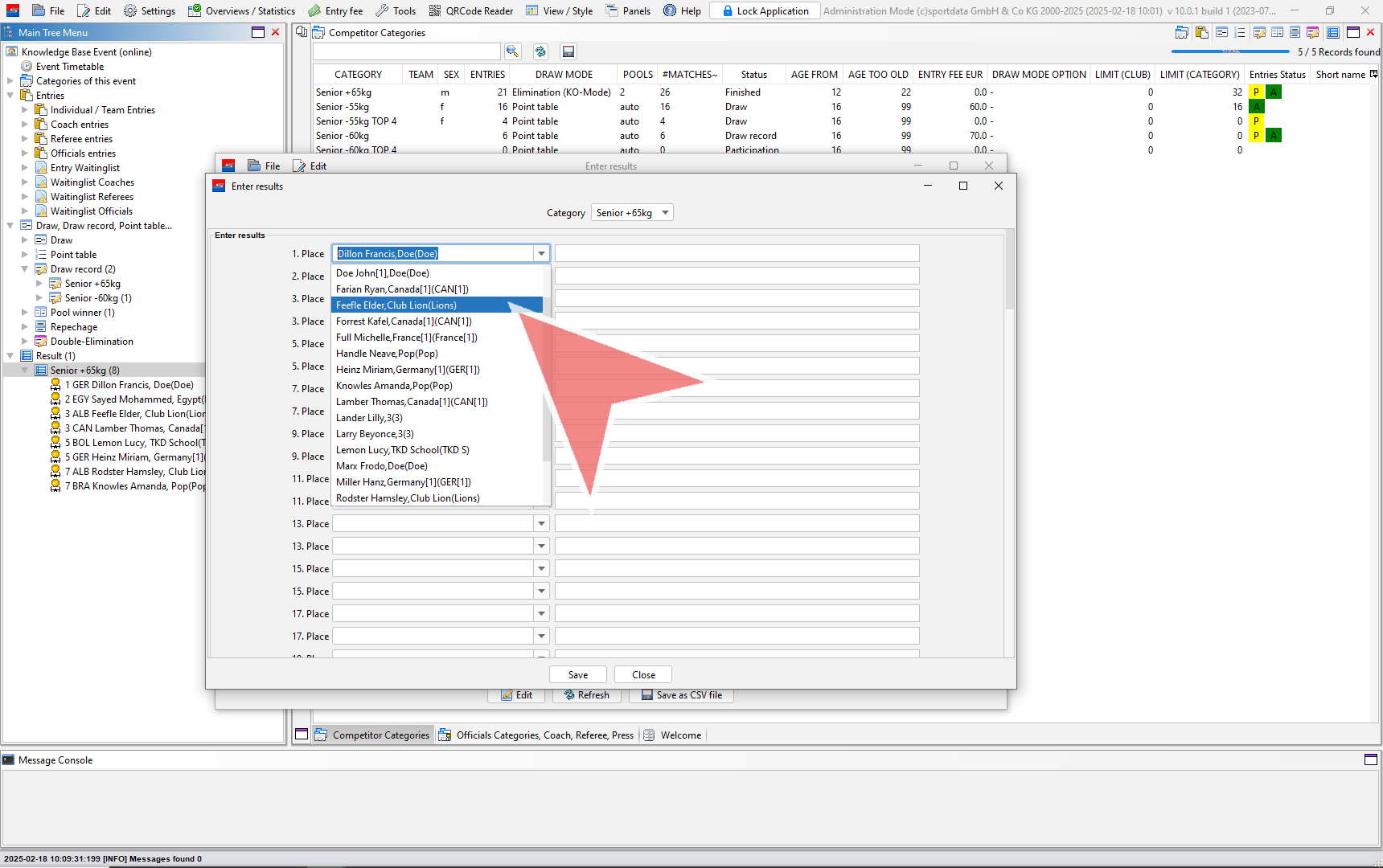This screenshot has height=868, width=1383.
Task: Select Forrest Kafel,Canada[1] from the list
Action: coord(404,321)
